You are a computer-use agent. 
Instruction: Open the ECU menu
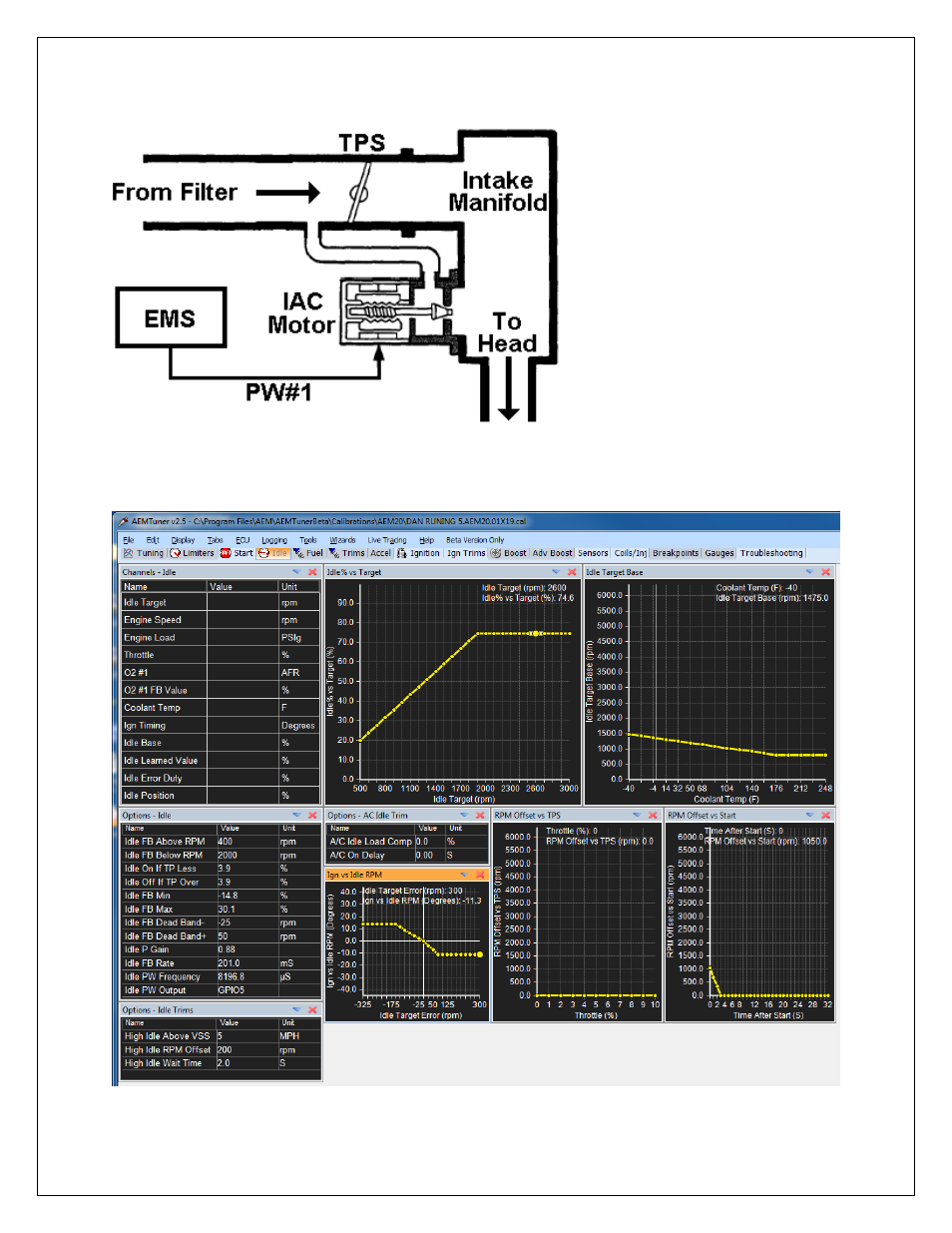click(x=242, y=540)
